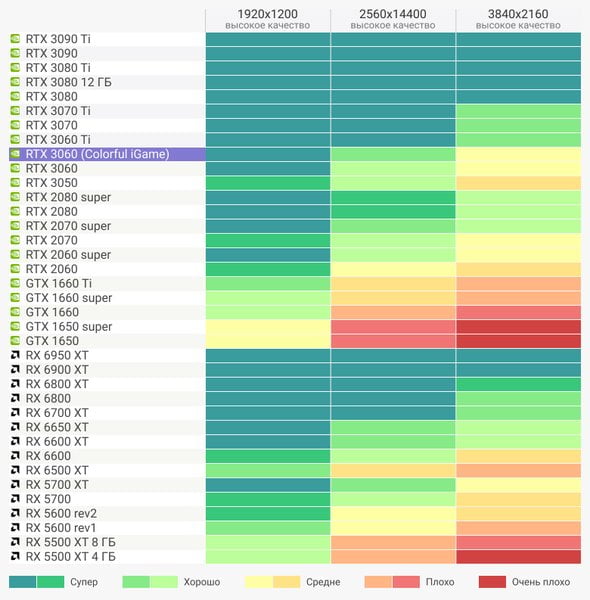Screen dimensions: 590x600
Task: Click the yellow Средне legend swatch
Action: (x=259, y=582)
